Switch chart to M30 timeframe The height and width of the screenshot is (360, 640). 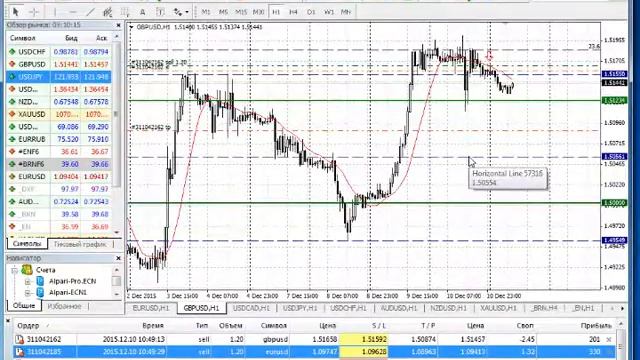[258, 12]
